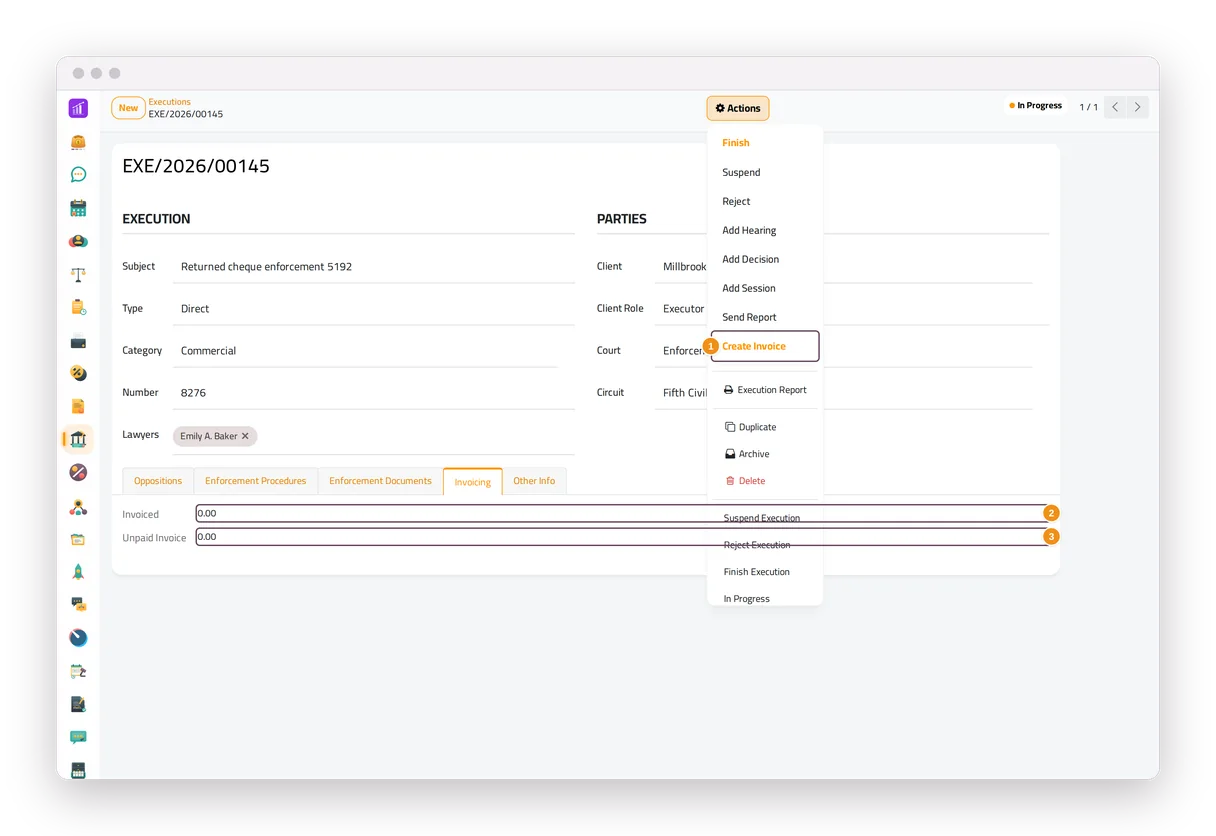The height and width of the screenshot is (836, 1216).
Task: Open the connected nodes icon in sidebar
Action: (78, 507)
